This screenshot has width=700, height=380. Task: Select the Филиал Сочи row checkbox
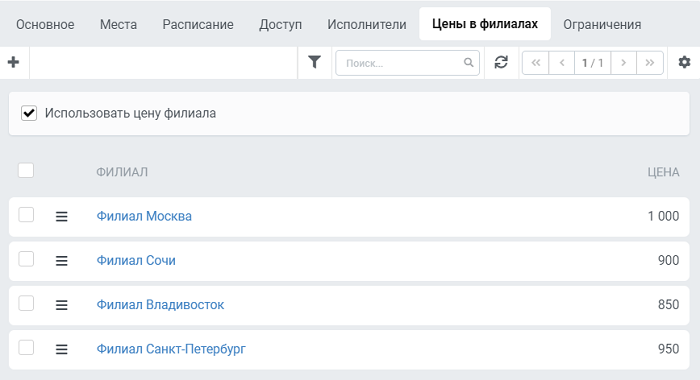point(26,259)
